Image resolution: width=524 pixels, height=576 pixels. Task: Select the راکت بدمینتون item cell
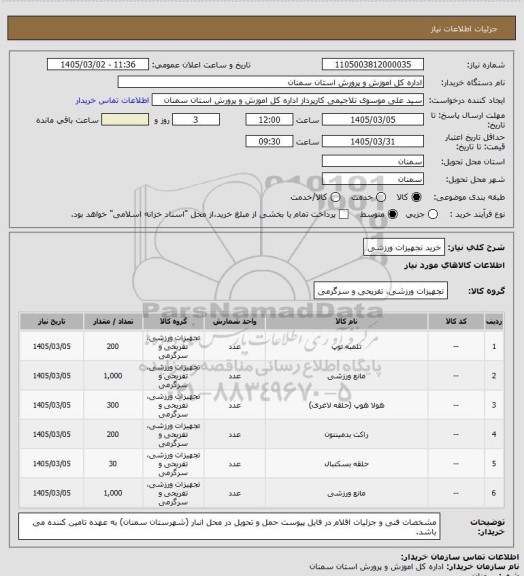tap(346, 435)
